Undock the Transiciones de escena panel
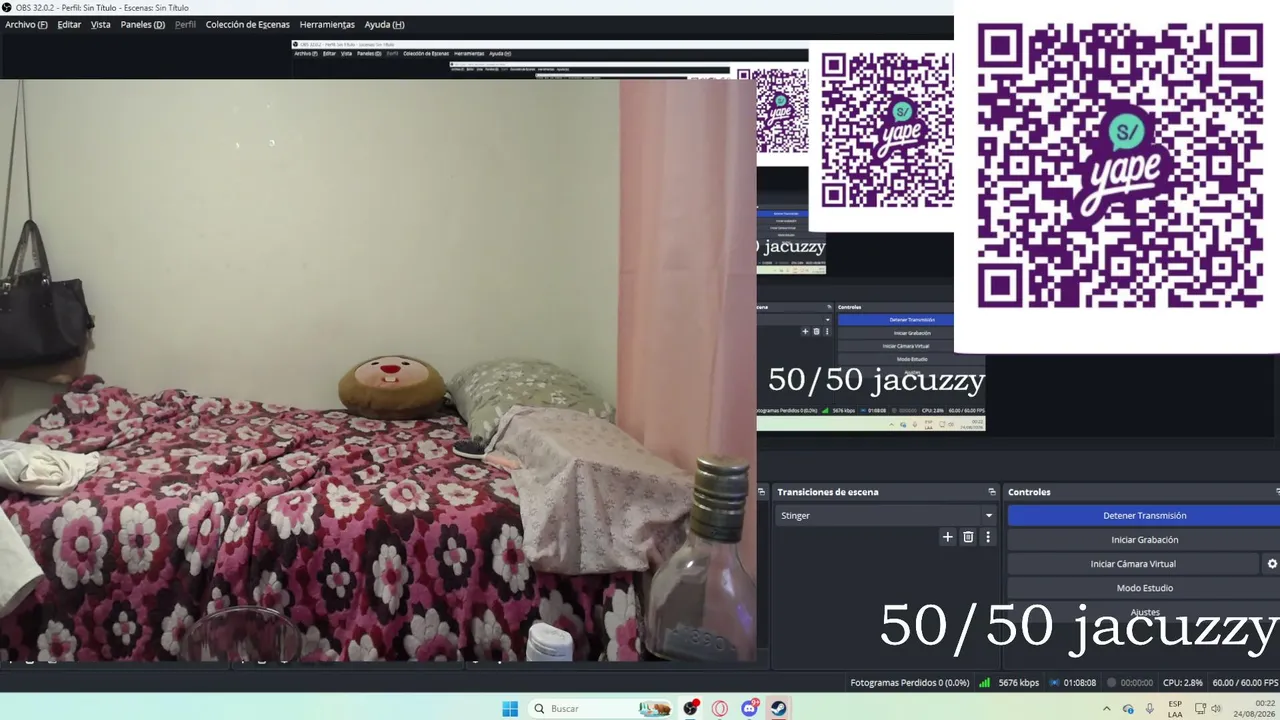1280x720 pixels. (992, 492)
